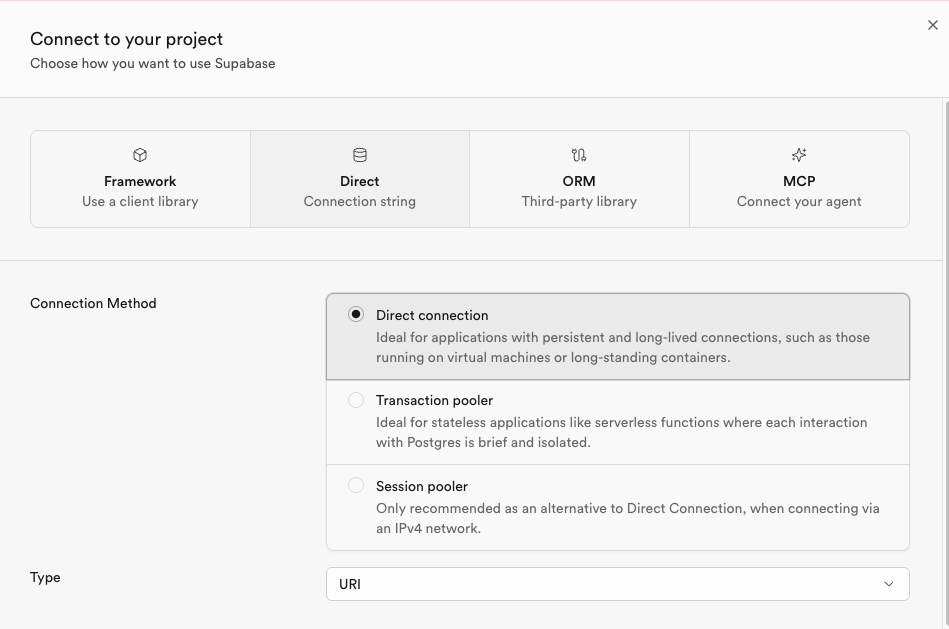This screenshot has width=949, height=629.
Task: Click the Transaction pooler serverless description text
Action: pos(622,432)
